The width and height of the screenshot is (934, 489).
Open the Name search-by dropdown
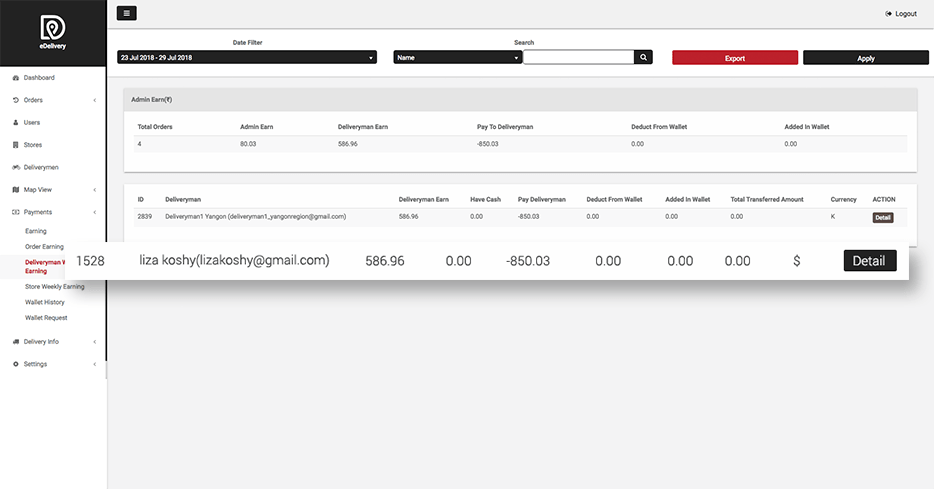[x=457, y=58]
